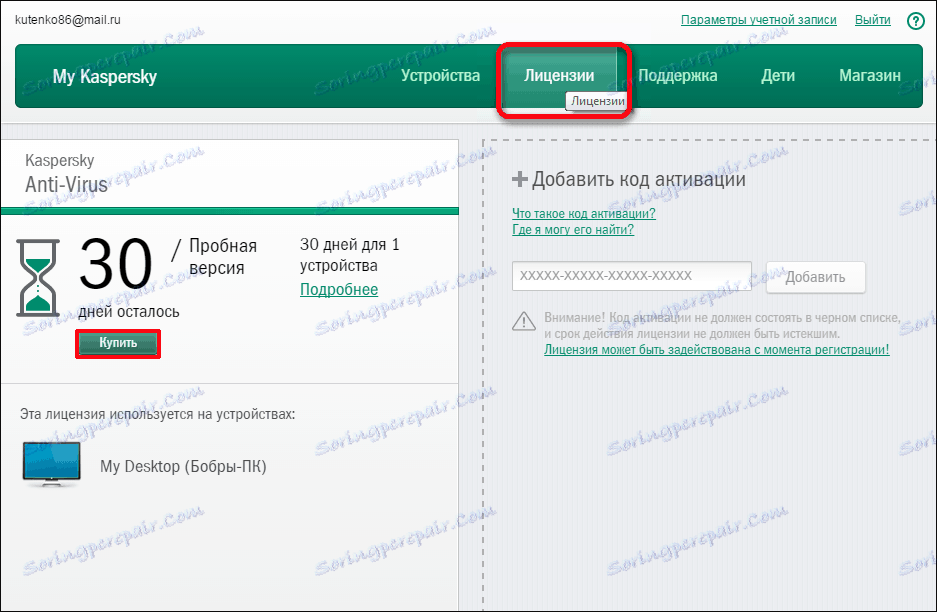Open 'Где я могу его найти?' link
937x612 pixels.
pyautogui.click(x=573, y=230)
